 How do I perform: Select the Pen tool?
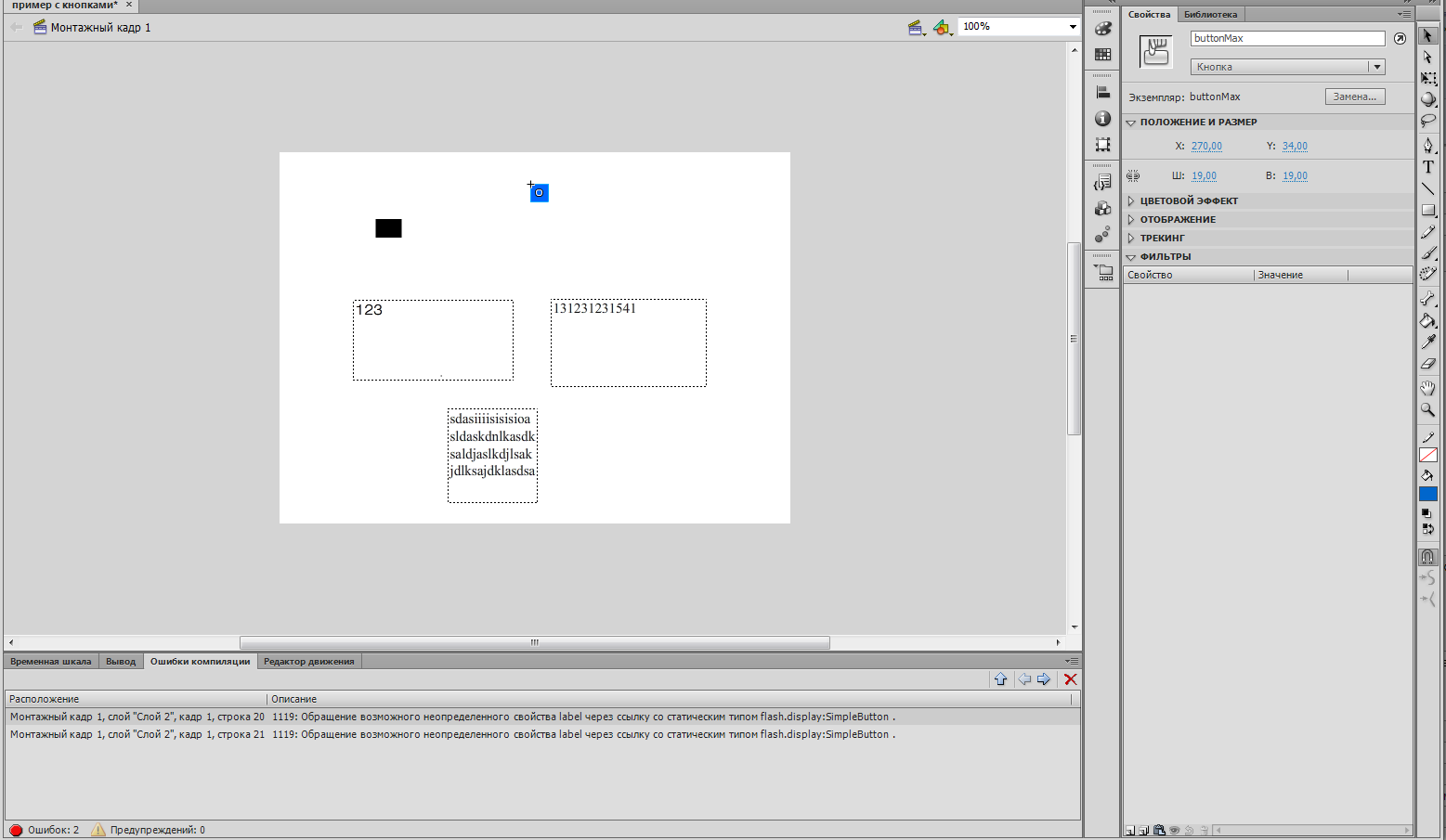point(1428,146)
